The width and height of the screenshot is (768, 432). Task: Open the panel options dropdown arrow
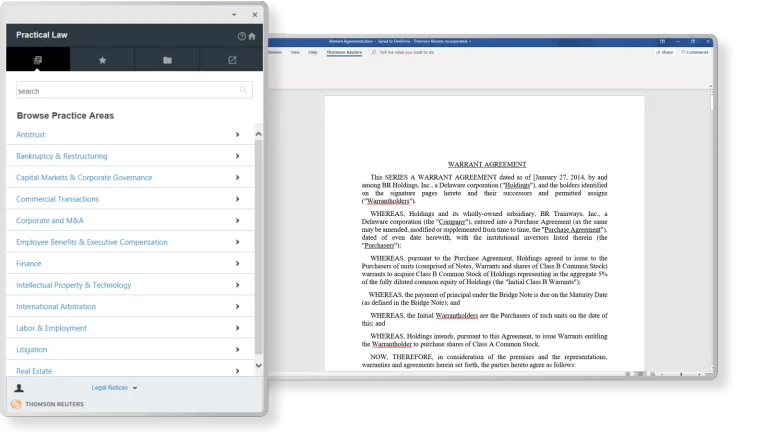pyautogui.click(x=234, y=15)
